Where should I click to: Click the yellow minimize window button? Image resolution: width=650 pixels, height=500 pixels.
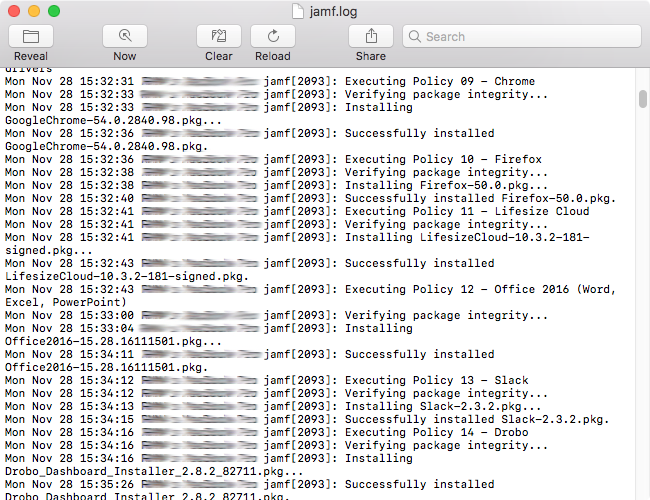tap(34, 11)
